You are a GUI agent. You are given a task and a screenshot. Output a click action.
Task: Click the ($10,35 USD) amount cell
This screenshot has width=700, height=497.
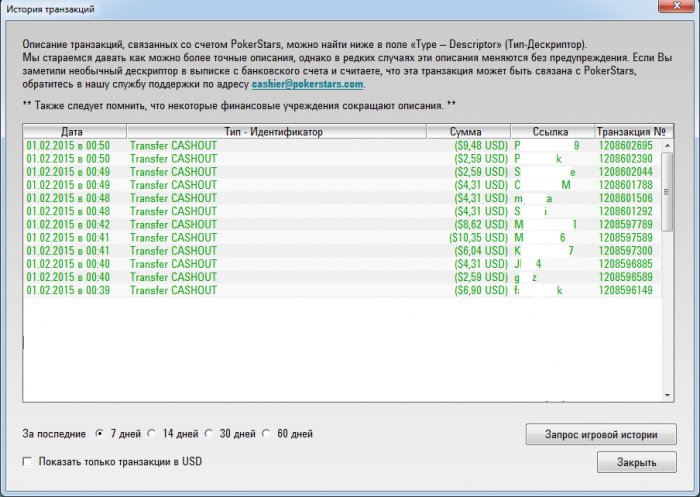479,238
